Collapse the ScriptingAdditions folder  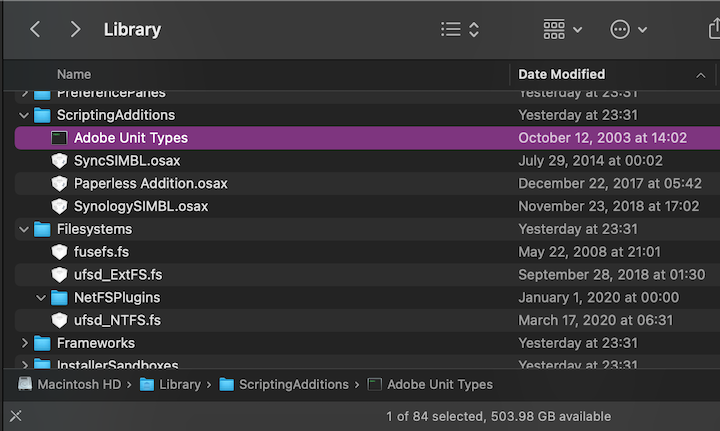24,115
